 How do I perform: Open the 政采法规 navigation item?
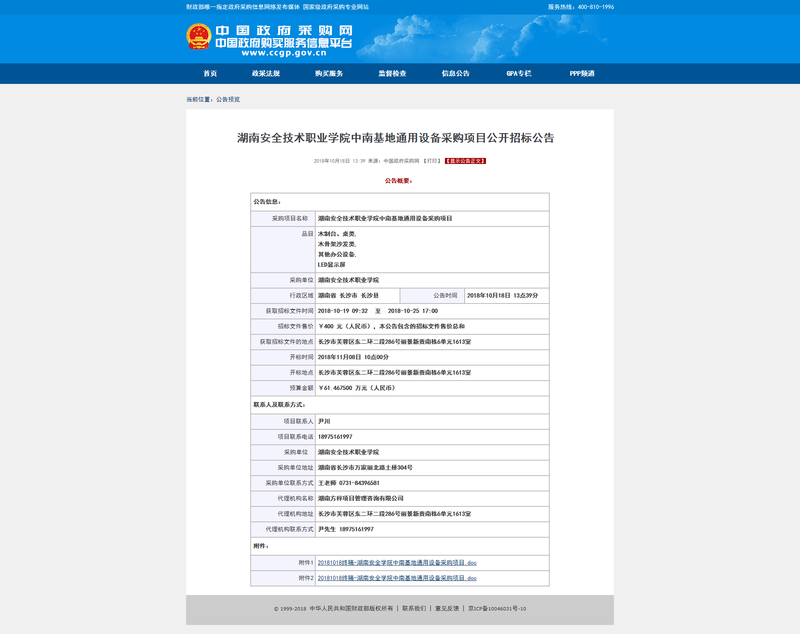pyautogui.click(x=266, y=73)
